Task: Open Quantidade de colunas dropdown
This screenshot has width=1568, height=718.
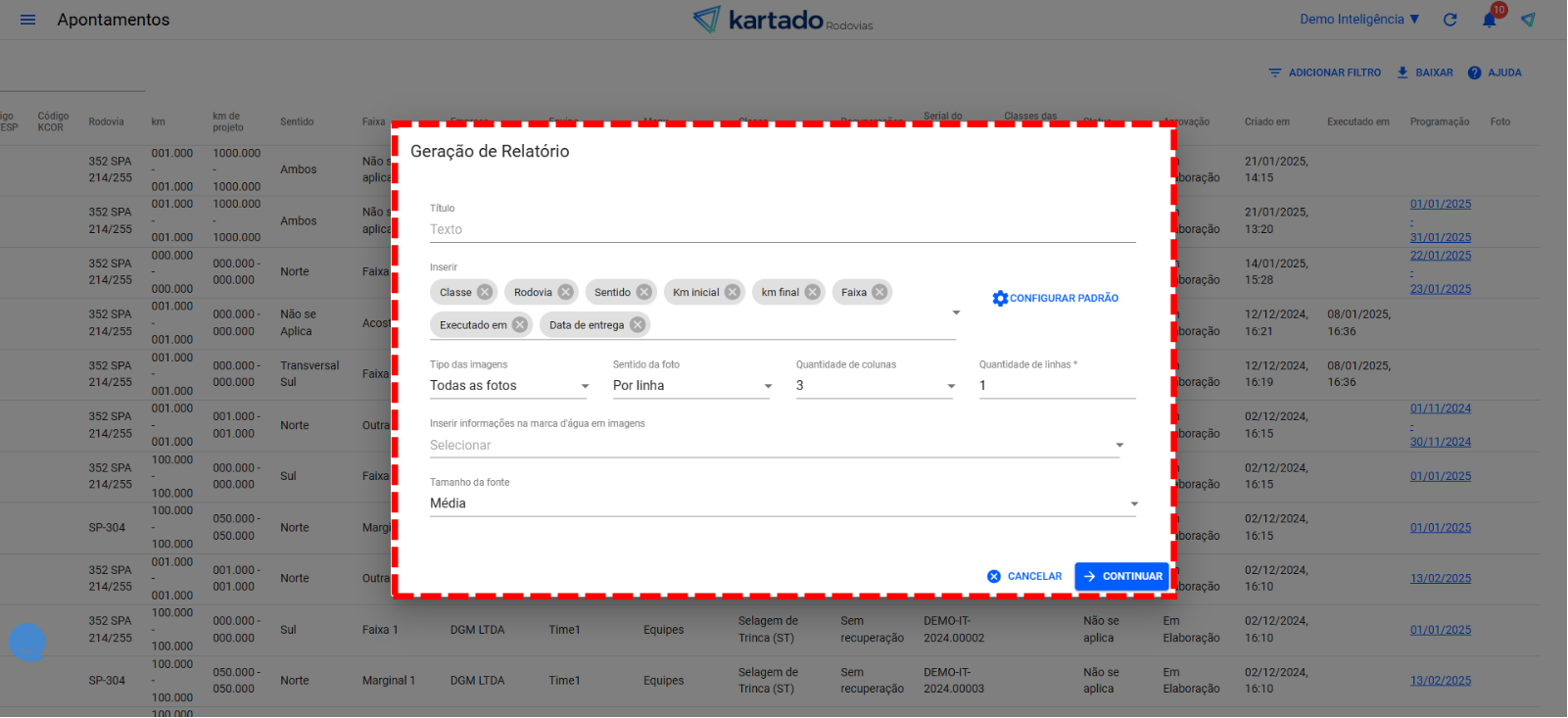Action: [x=875, y=386]
